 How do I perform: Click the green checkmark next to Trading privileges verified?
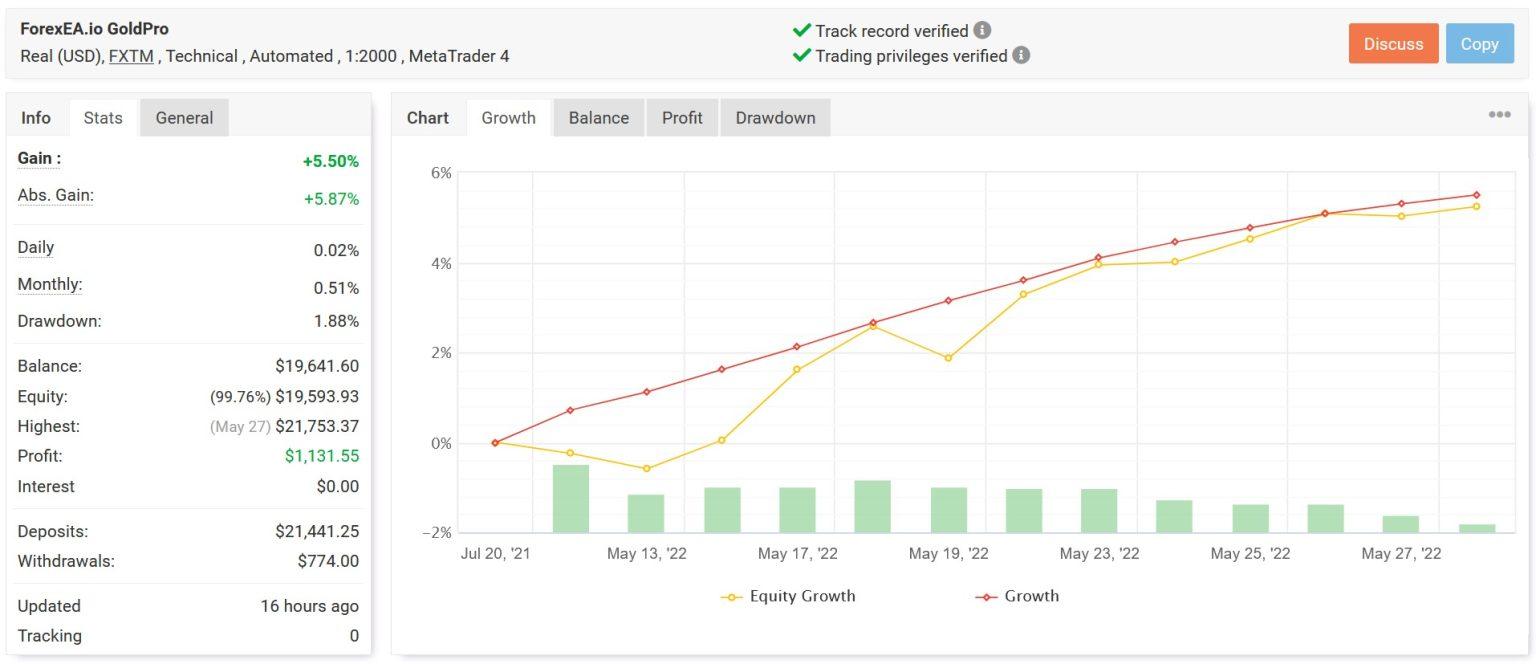[800, 56]
